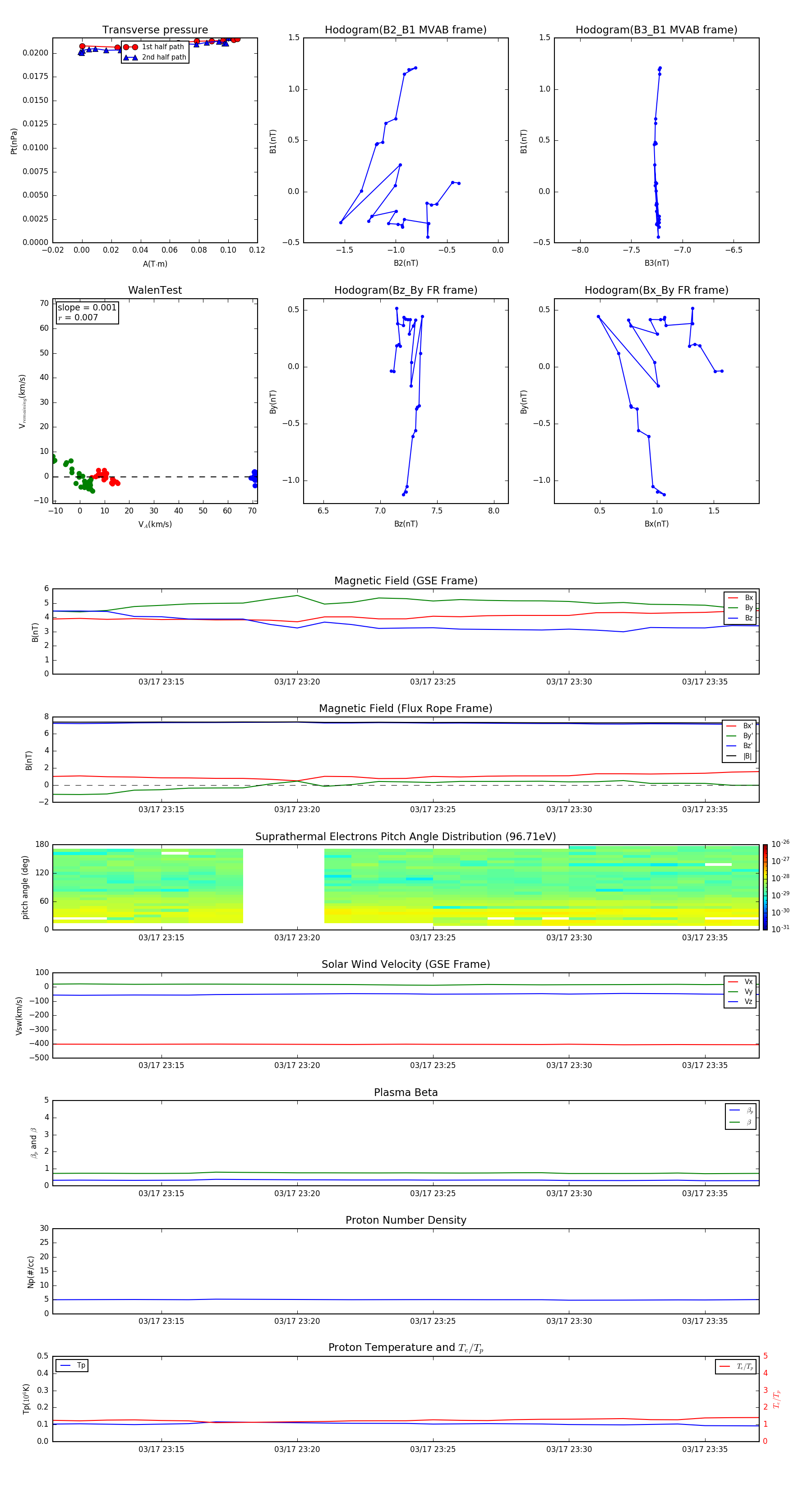Click the Te/Tp legend entry
Image resolution: width=812 pixels, height=1489 pixels.
coord(737,1366)
